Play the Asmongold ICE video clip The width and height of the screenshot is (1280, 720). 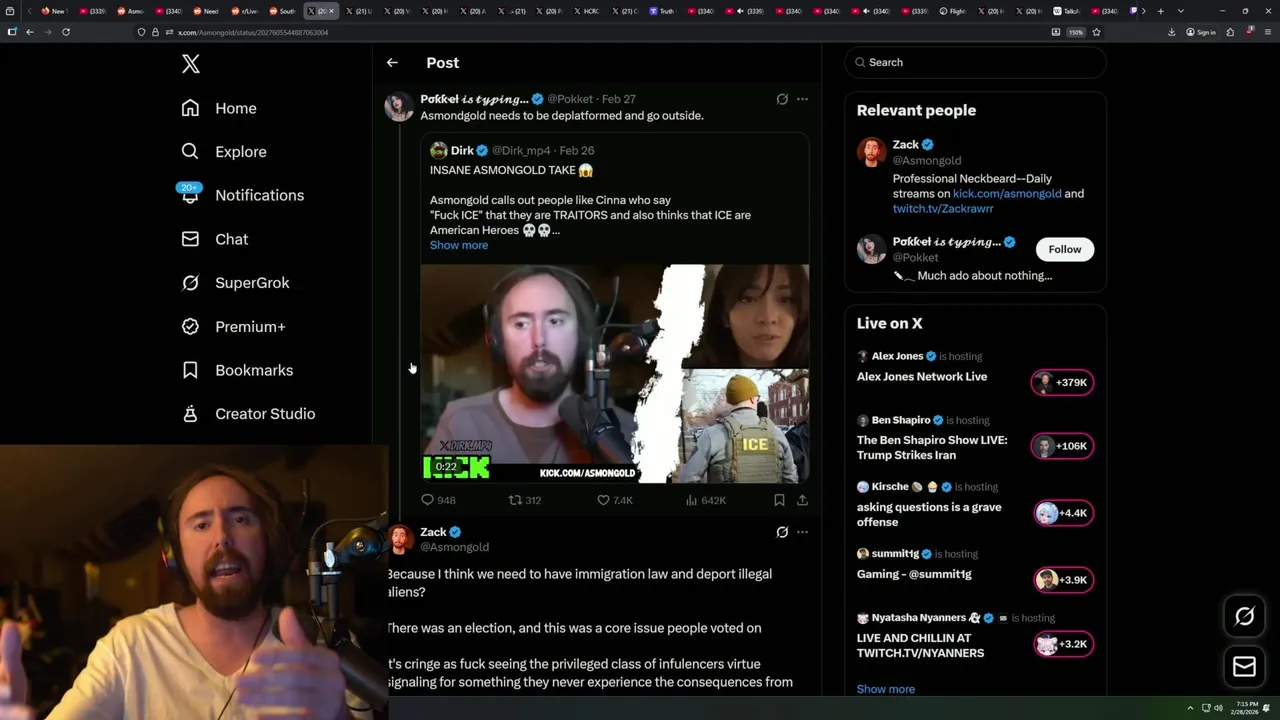[614, 373]
